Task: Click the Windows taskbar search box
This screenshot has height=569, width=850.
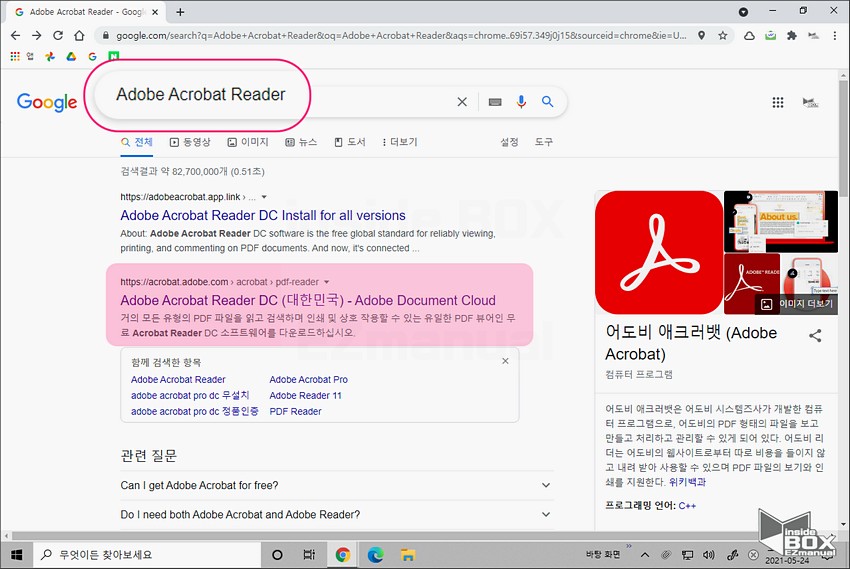Action: pos(148,555)
